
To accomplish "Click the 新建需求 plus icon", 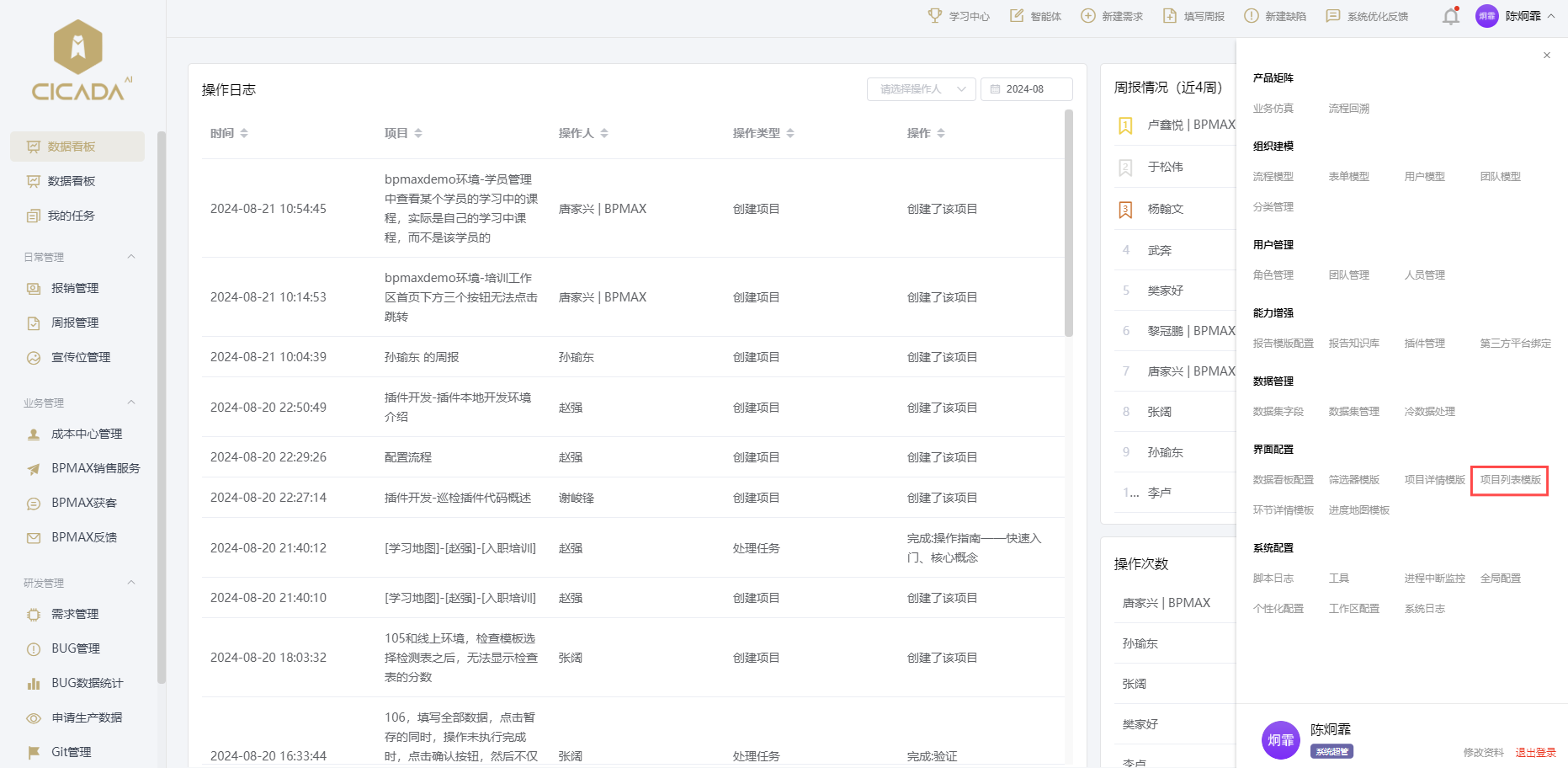I will (x=1088, y=16).
